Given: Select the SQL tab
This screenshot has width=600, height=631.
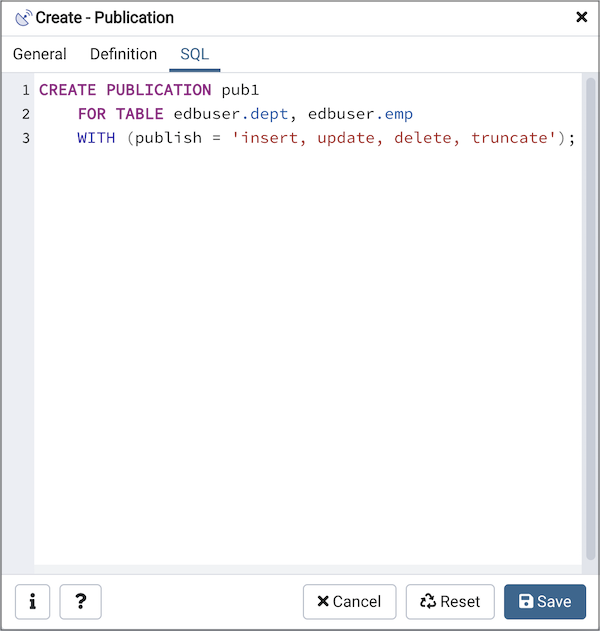Looking at the screenshot, I should coord(194,54).
